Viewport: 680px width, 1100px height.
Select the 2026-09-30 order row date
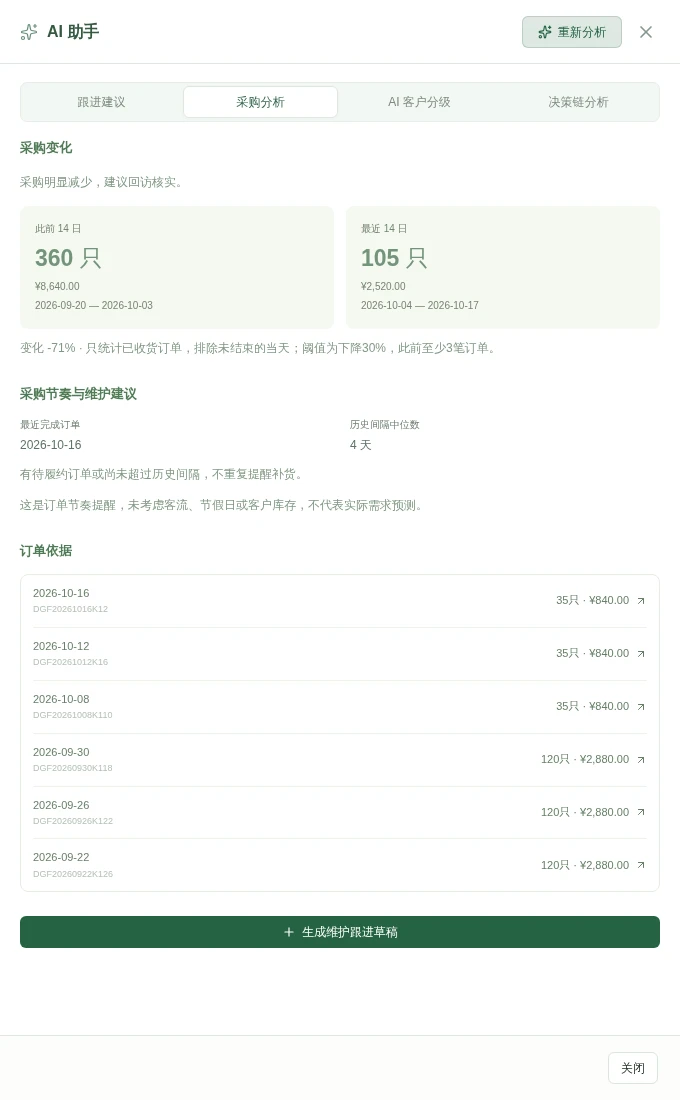[x=61, y=752]
